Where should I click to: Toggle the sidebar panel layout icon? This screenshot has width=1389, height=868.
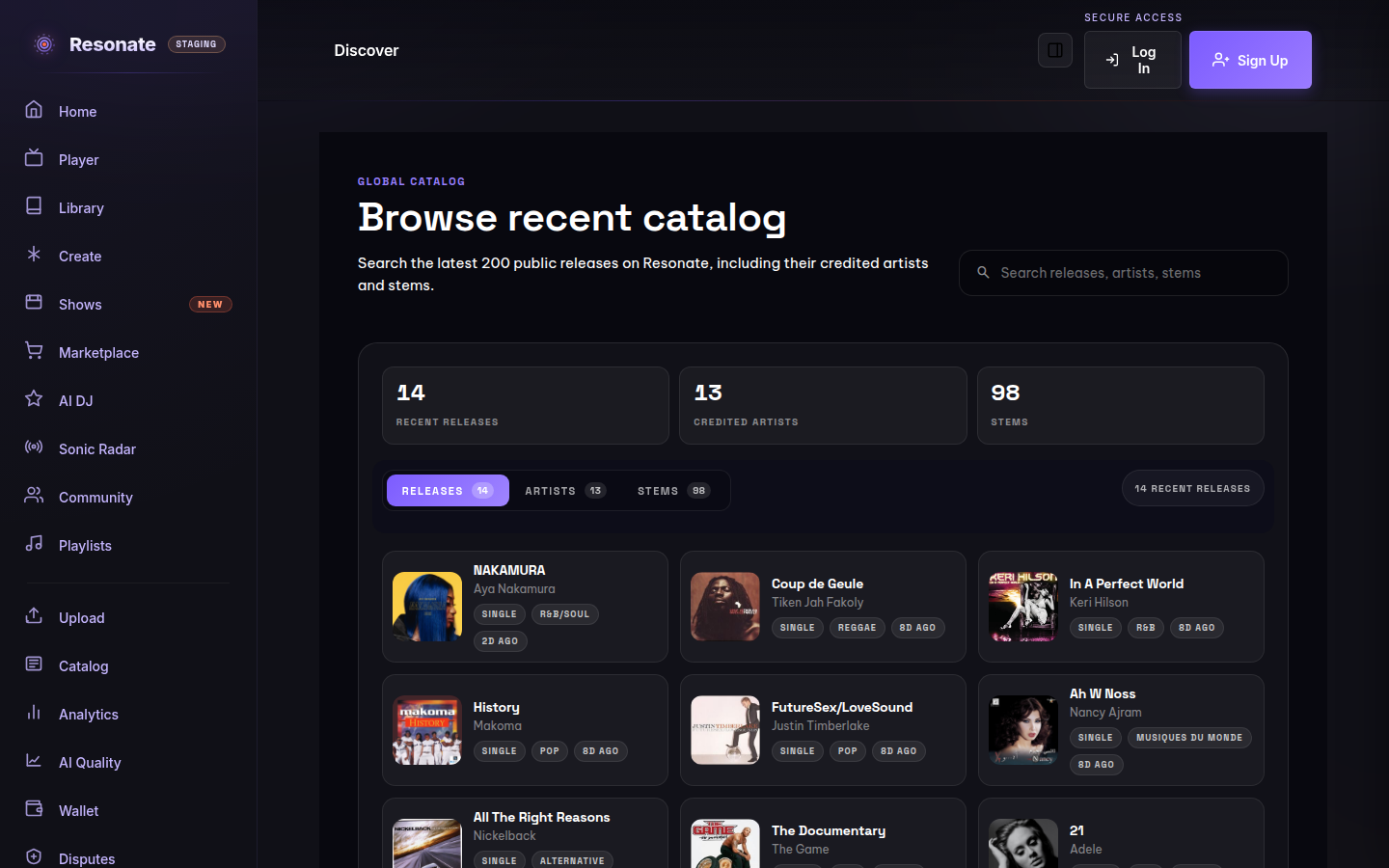[x=1055, y=50]
